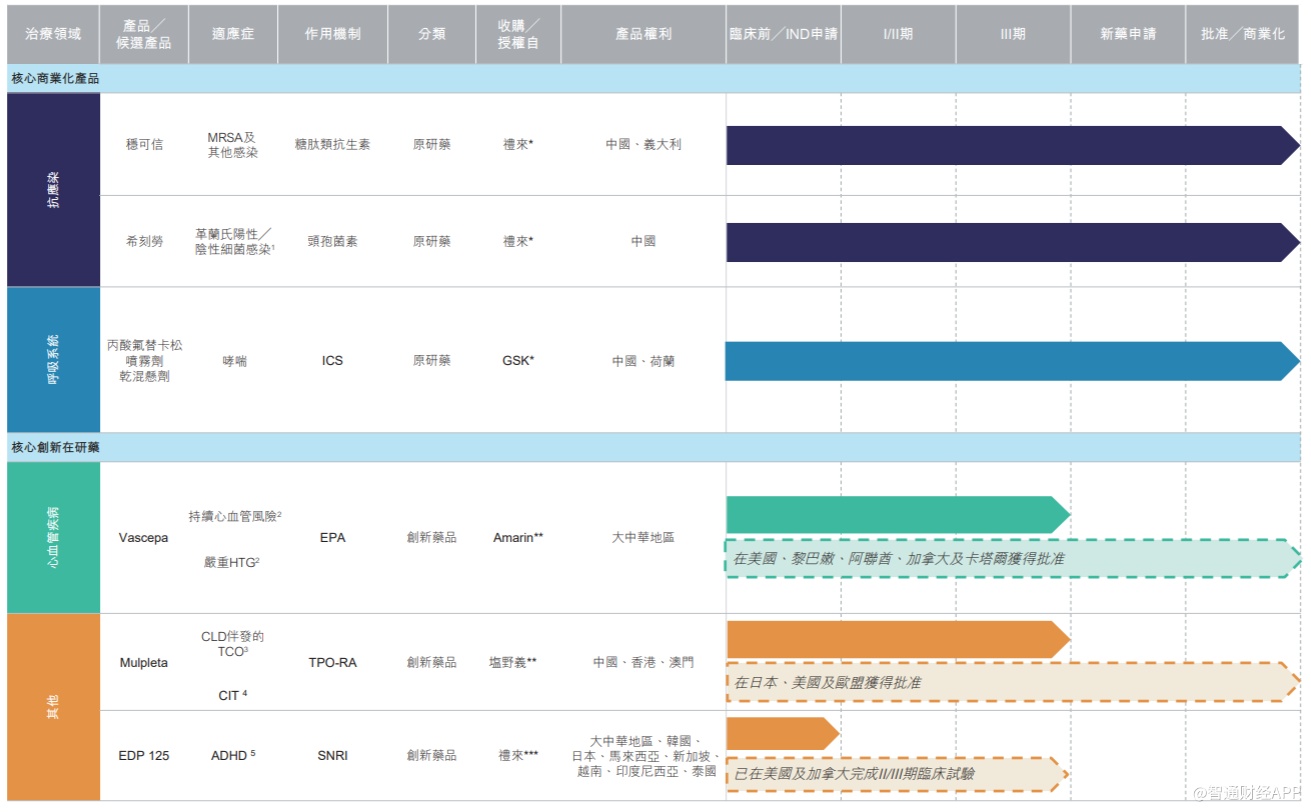Image resolution: width=1311 pixels, height=812 pixels.
Task: Select 原研藥 in the ICS row
Action: tap(432, 361)
